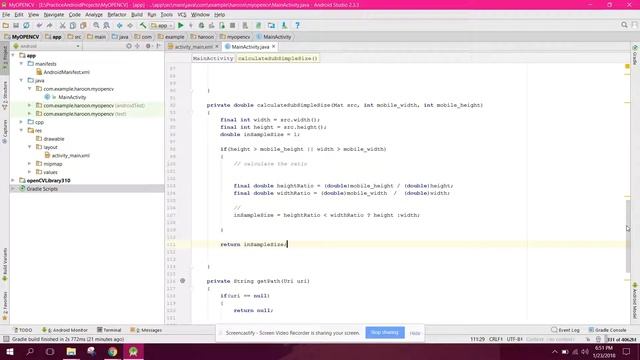The width and height of the screenshot is (640, 360).
Task: Toggle the Android Monitor tool window
Action: coord(64,330)
